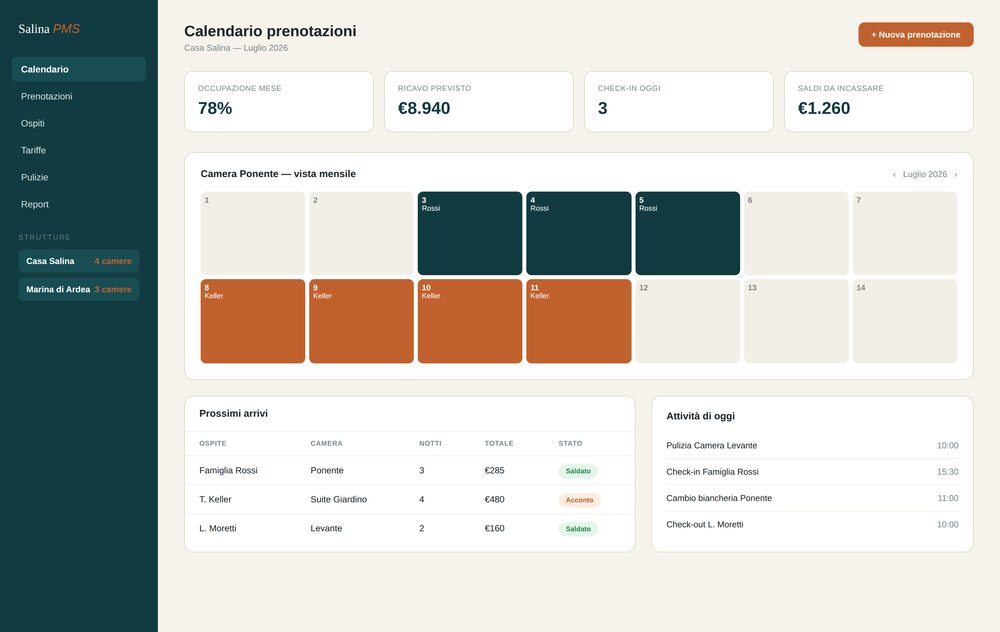Viewport: 1000px width, 632px height.
Task: Open Keller booking on day 11
Action: 578,321
